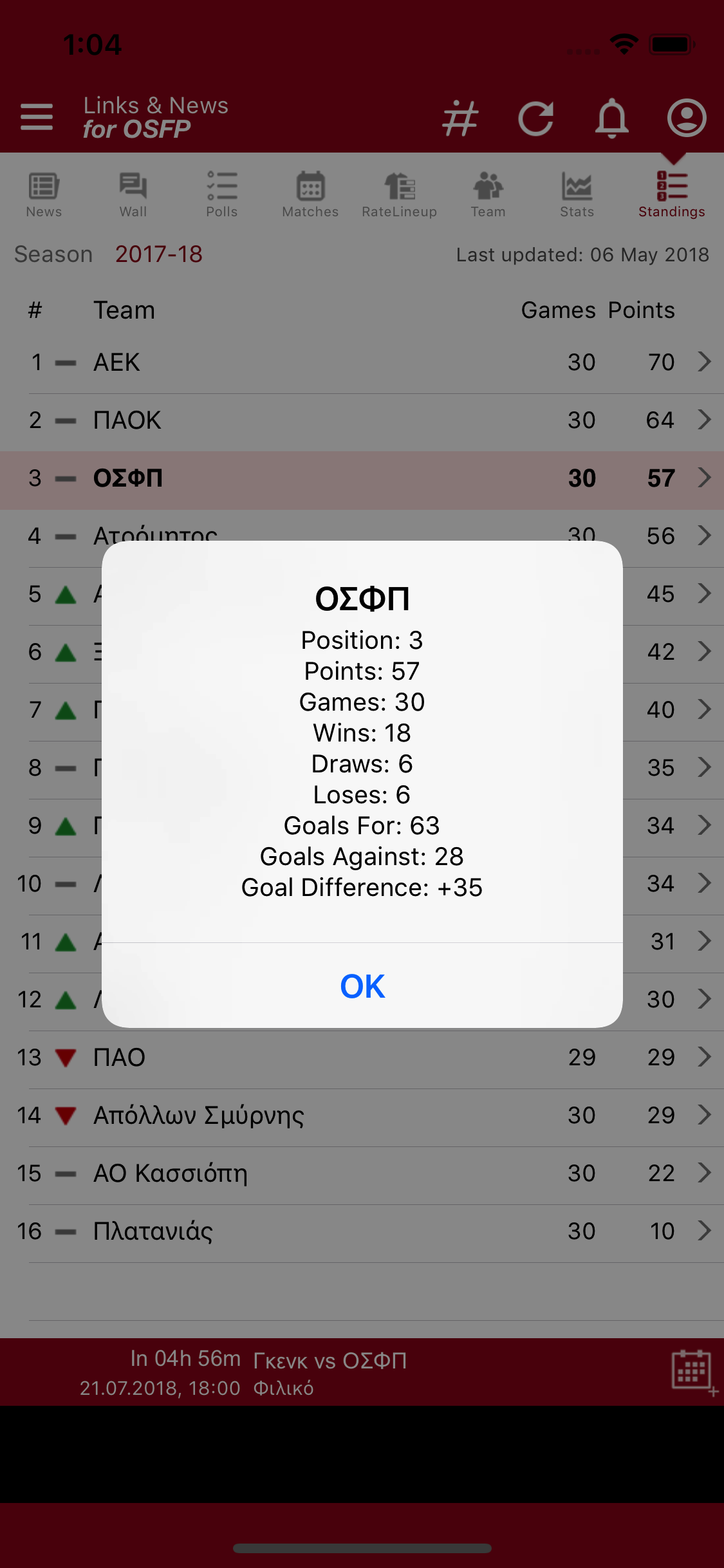Select the RateLineup tab
The height and width of the screenshot is (1568, 724).
click(400, 195)
